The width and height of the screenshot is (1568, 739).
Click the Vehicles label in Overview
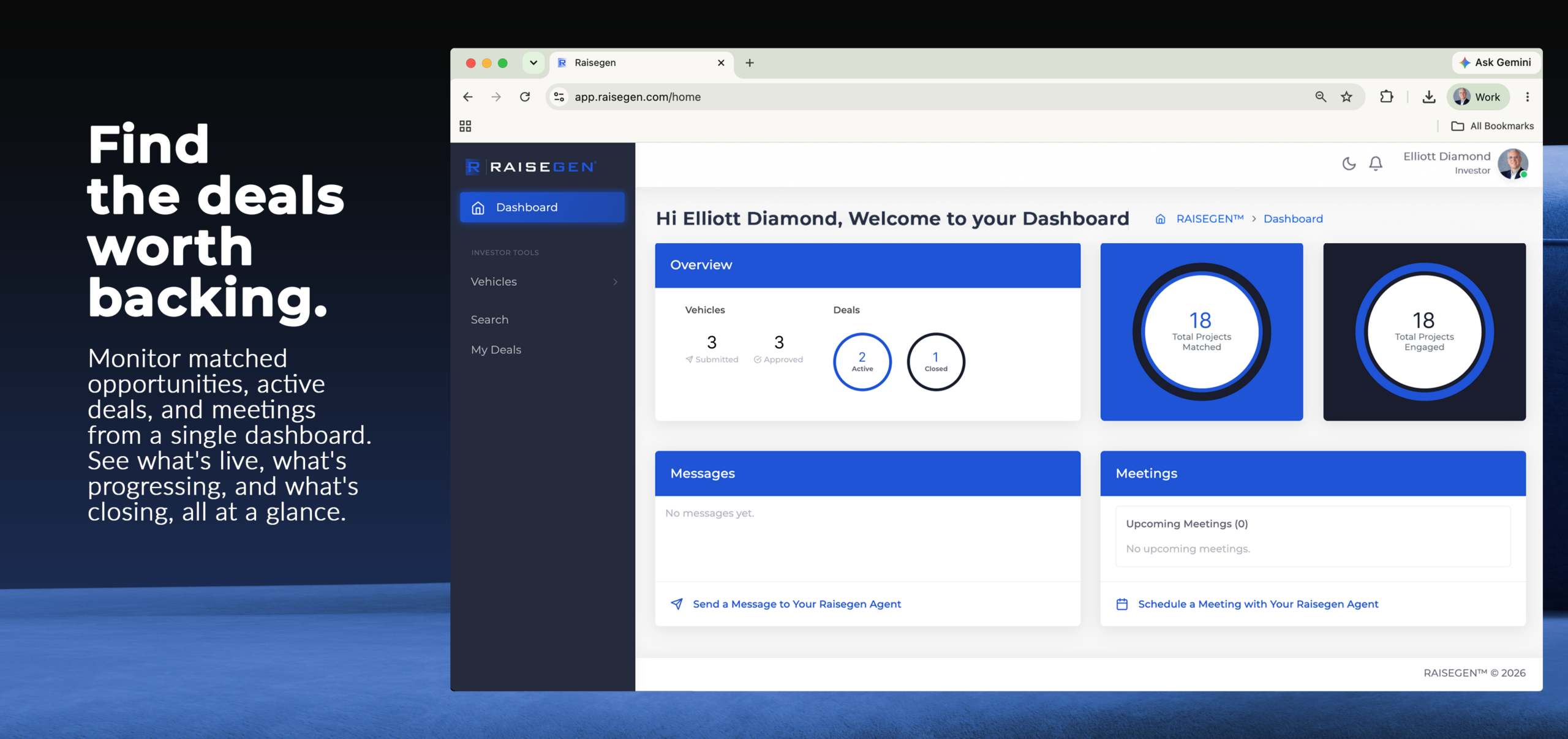[704, 310]
